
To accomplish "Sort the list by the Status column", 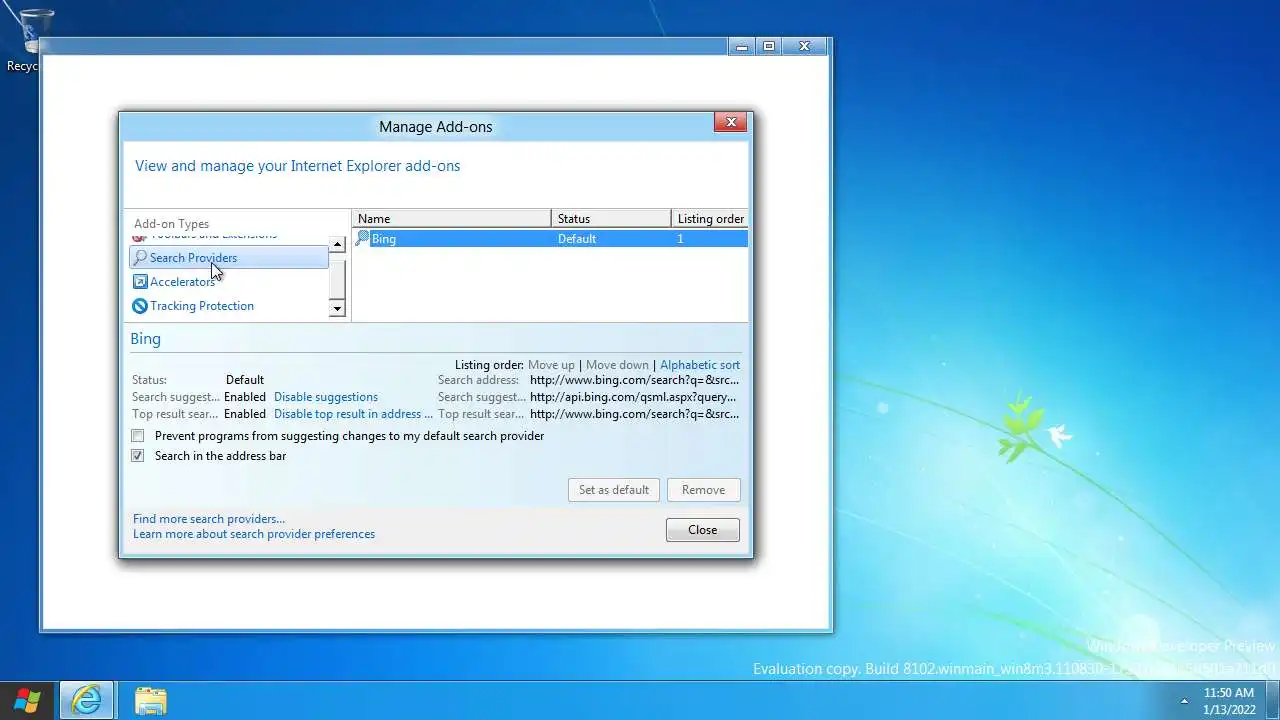I will pyautogui.click(x=611, y=219).
